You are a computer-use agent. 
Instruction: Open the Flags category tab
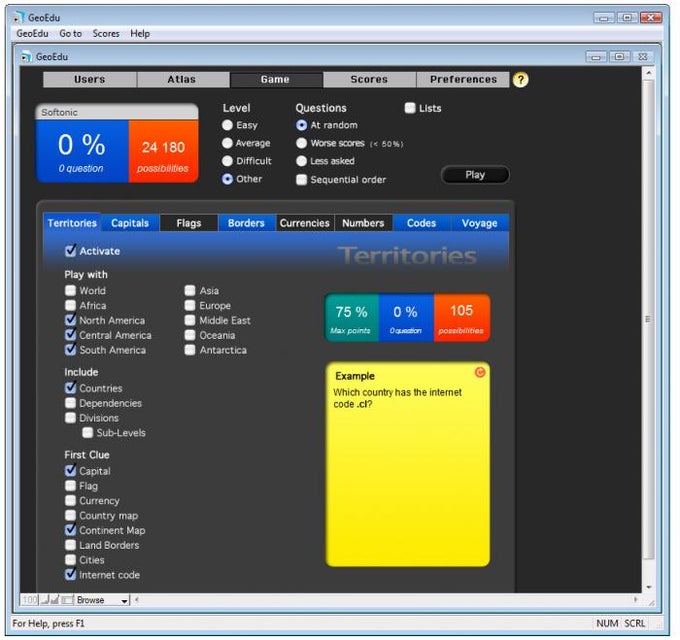pyautogui.click(x=189, y=223)
